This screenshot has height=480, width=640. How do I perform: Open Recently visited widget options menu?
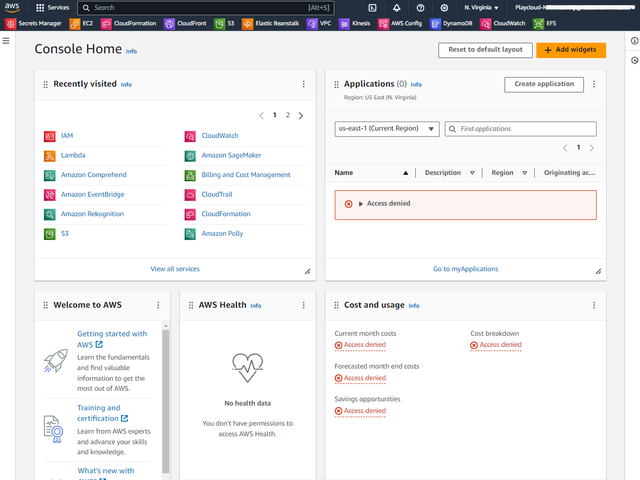tap(304, 85)
